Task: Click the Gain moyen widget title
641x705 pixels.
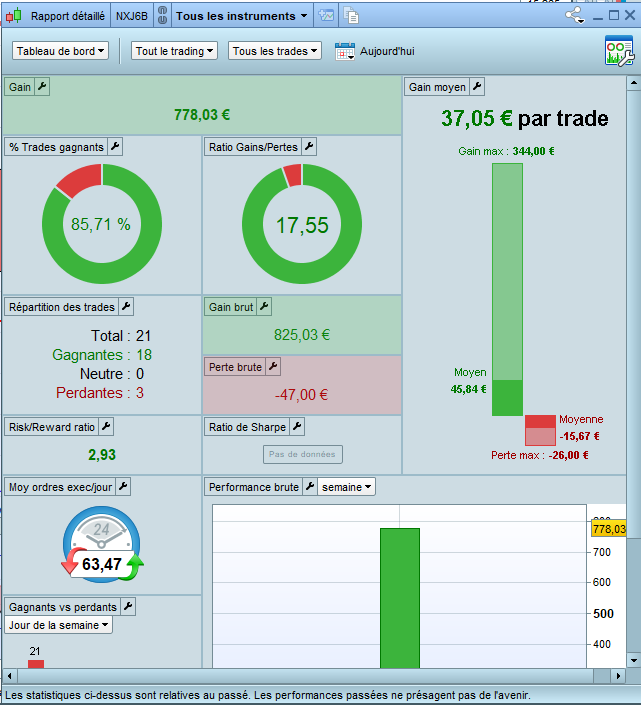Action: pos(437,87)
